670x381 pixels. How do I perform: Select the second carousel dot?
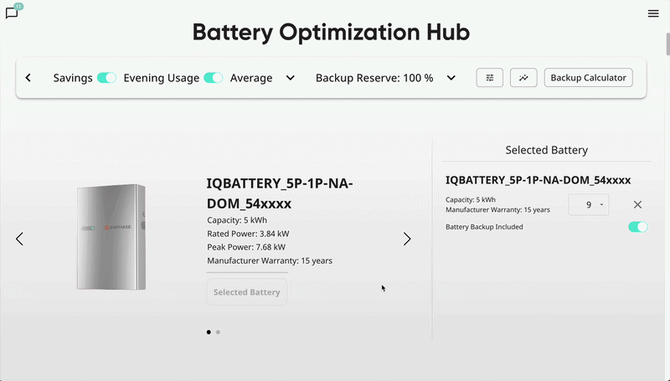point(218,332)
